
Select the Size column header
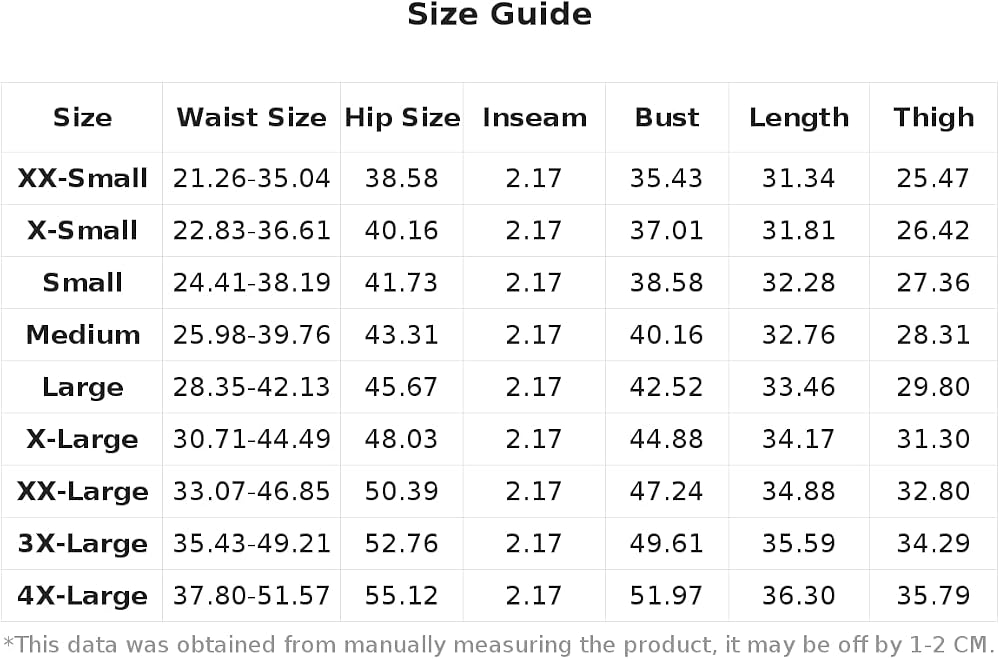(x=82, y=118)
